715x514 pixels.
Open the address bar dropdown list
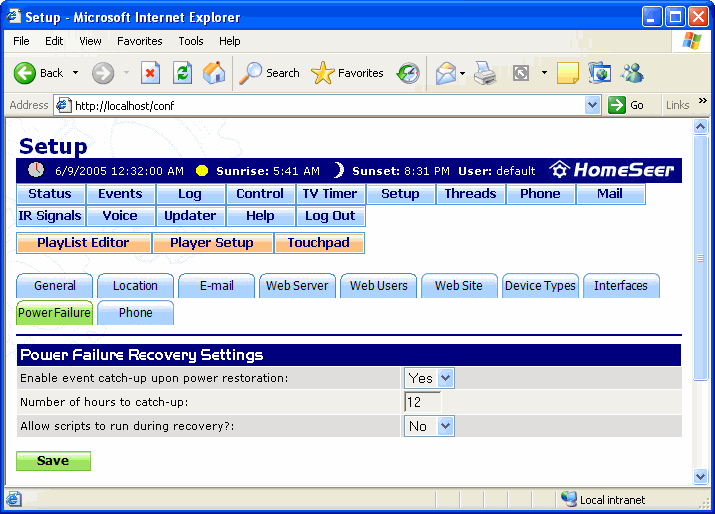point(592,105)
